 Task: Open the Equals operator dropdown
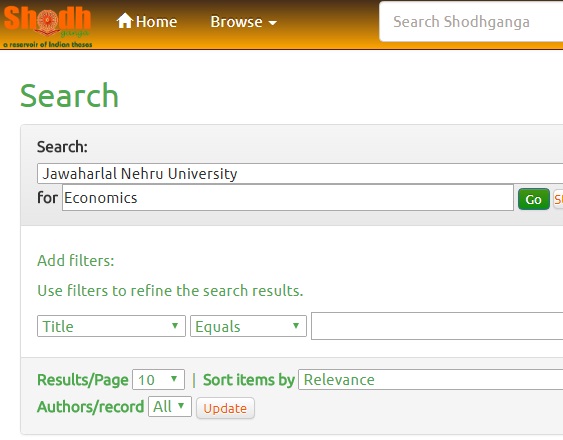(248, 326)
